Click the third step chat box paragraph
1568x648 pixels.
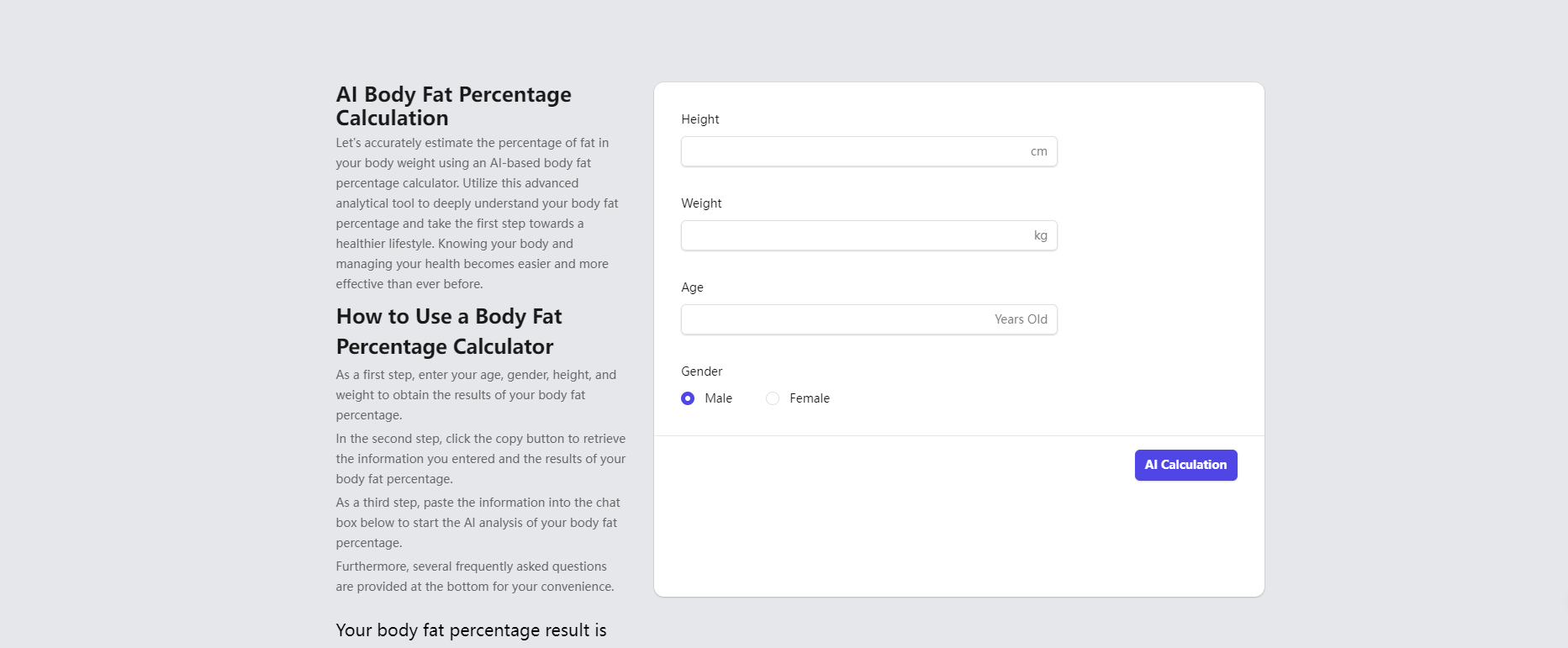pyautogui.click(x=478, y=523)
